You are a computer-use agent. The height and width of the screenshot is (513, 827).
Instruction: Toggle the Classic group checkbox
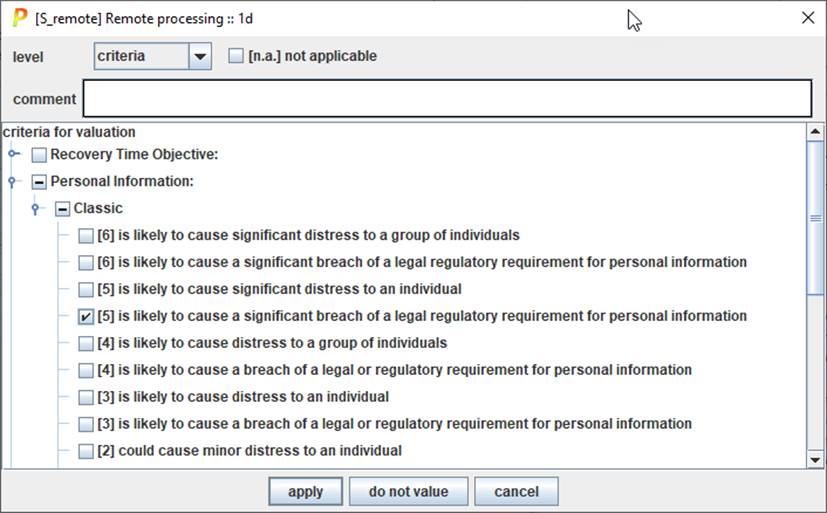pos(62,209)
